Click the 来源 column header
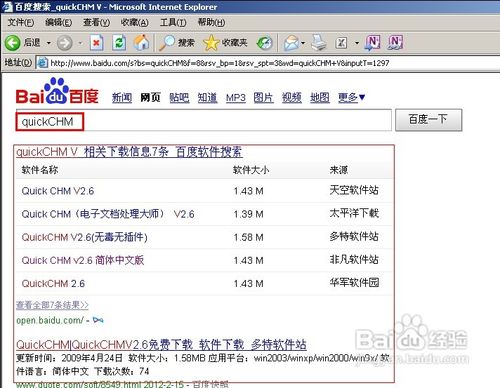The image size is (500, 388). click(x=339, y=170)
